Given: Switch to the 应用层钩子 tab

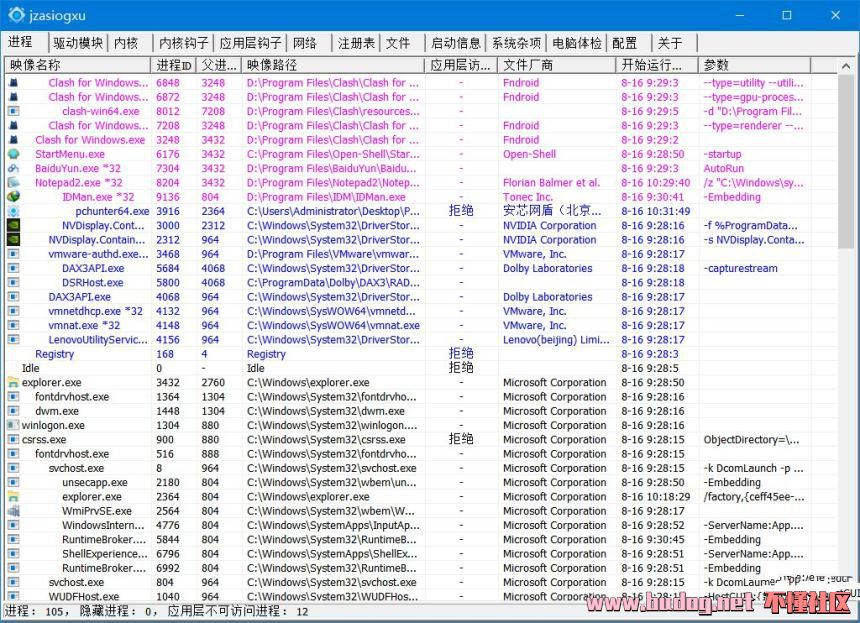Looking at the screenshot, I should [x=250, y=43].
